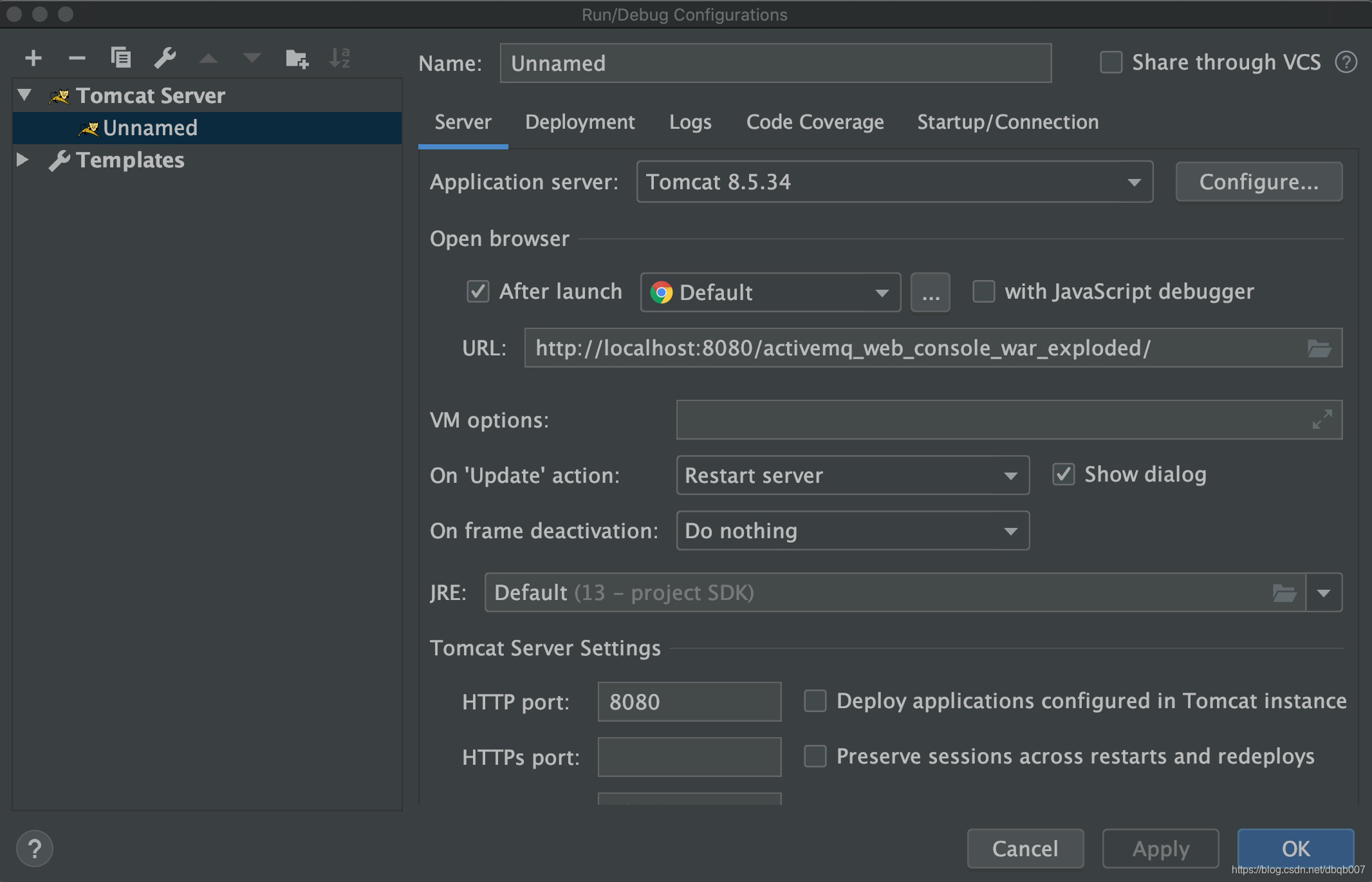This screenshot has width=1372, height=882.
Task: Enable Preserve sessions across restarts and redeploys
Action: (x=815, y=756)
